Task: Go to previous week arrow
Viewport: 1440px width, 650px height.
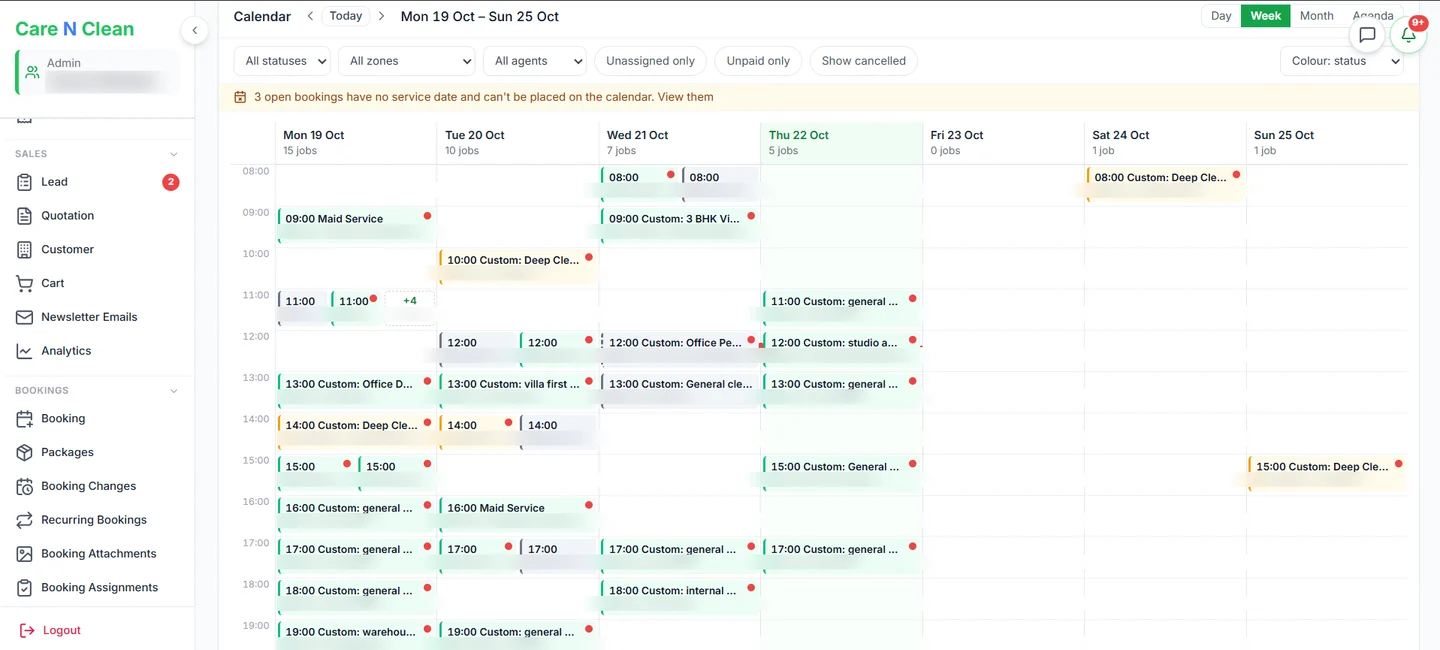Action: (310, 16)
